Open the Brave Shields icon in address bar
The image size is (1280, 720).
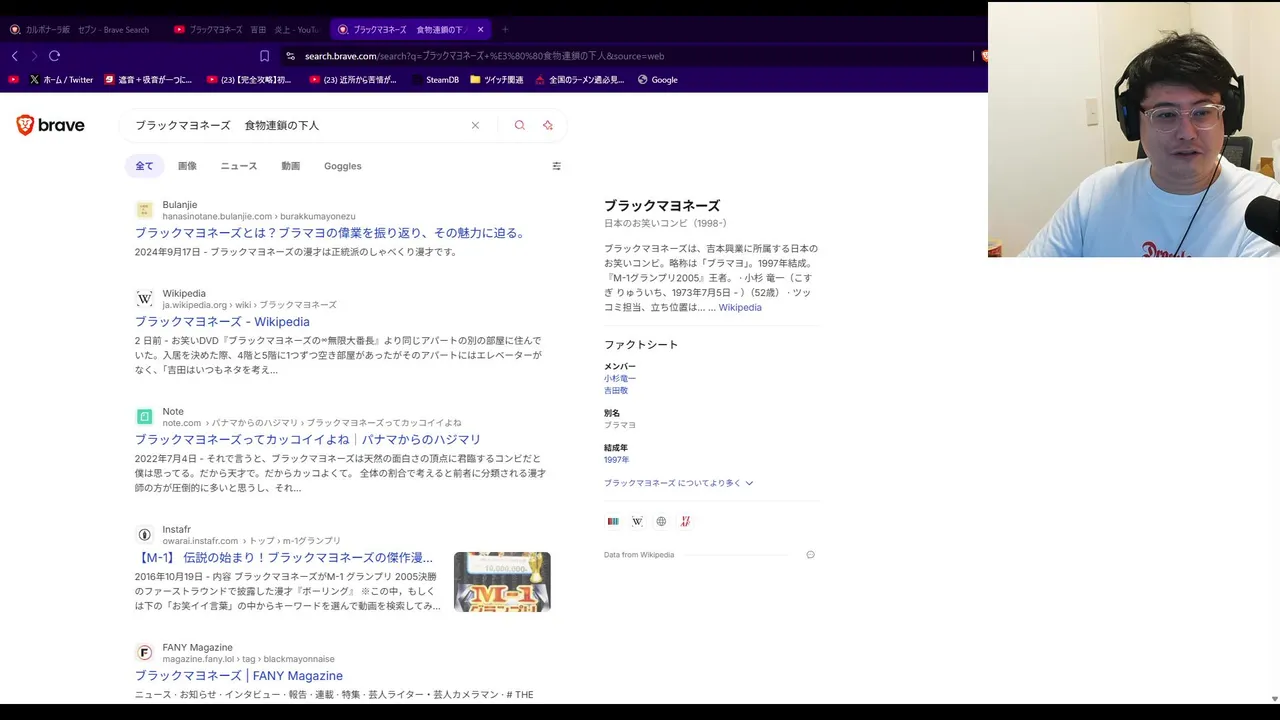tap(984, 56)
